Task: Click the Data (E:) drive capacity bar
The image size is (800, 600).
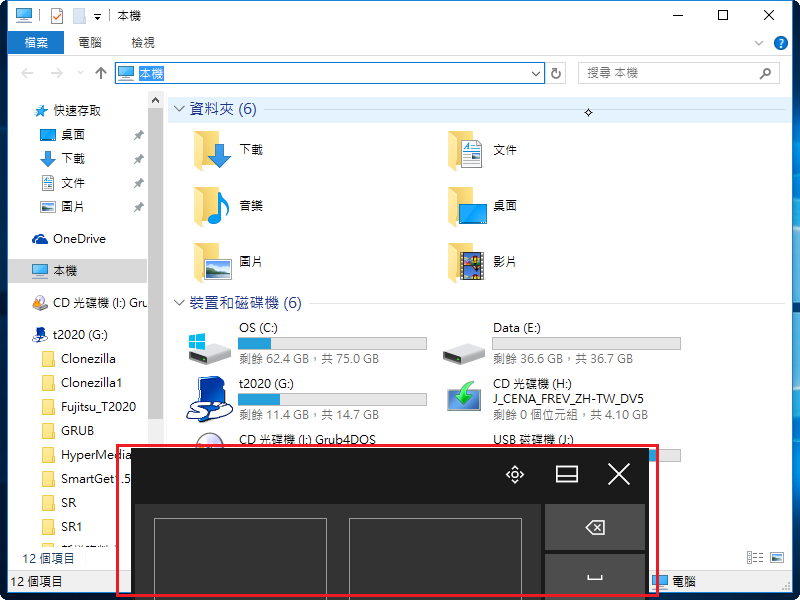Action: click(x=586, y=343)
